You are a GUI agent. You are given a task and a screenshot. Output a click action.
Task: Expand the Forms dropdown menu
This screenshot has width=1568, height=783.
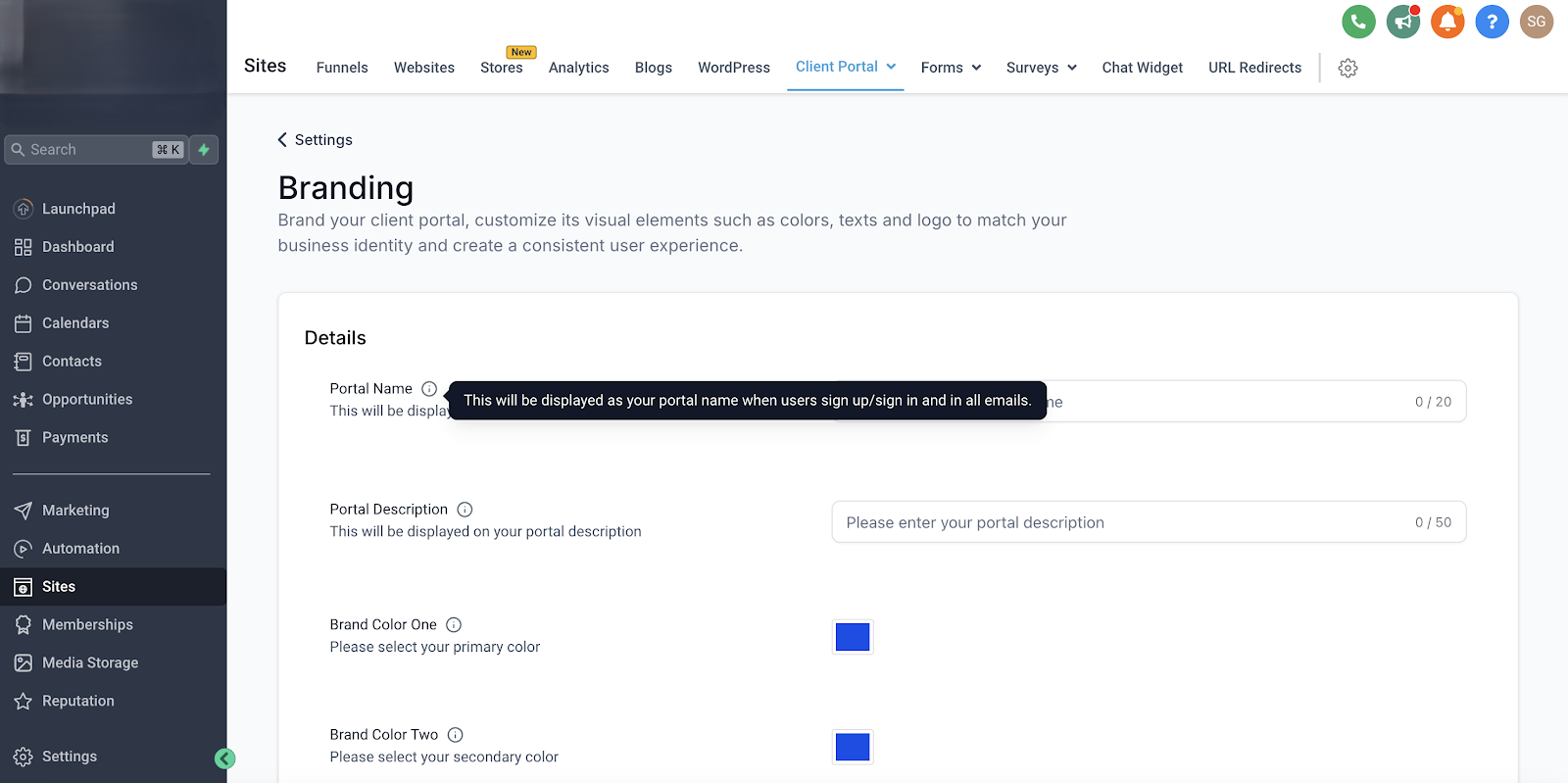[x=951, y=68]
